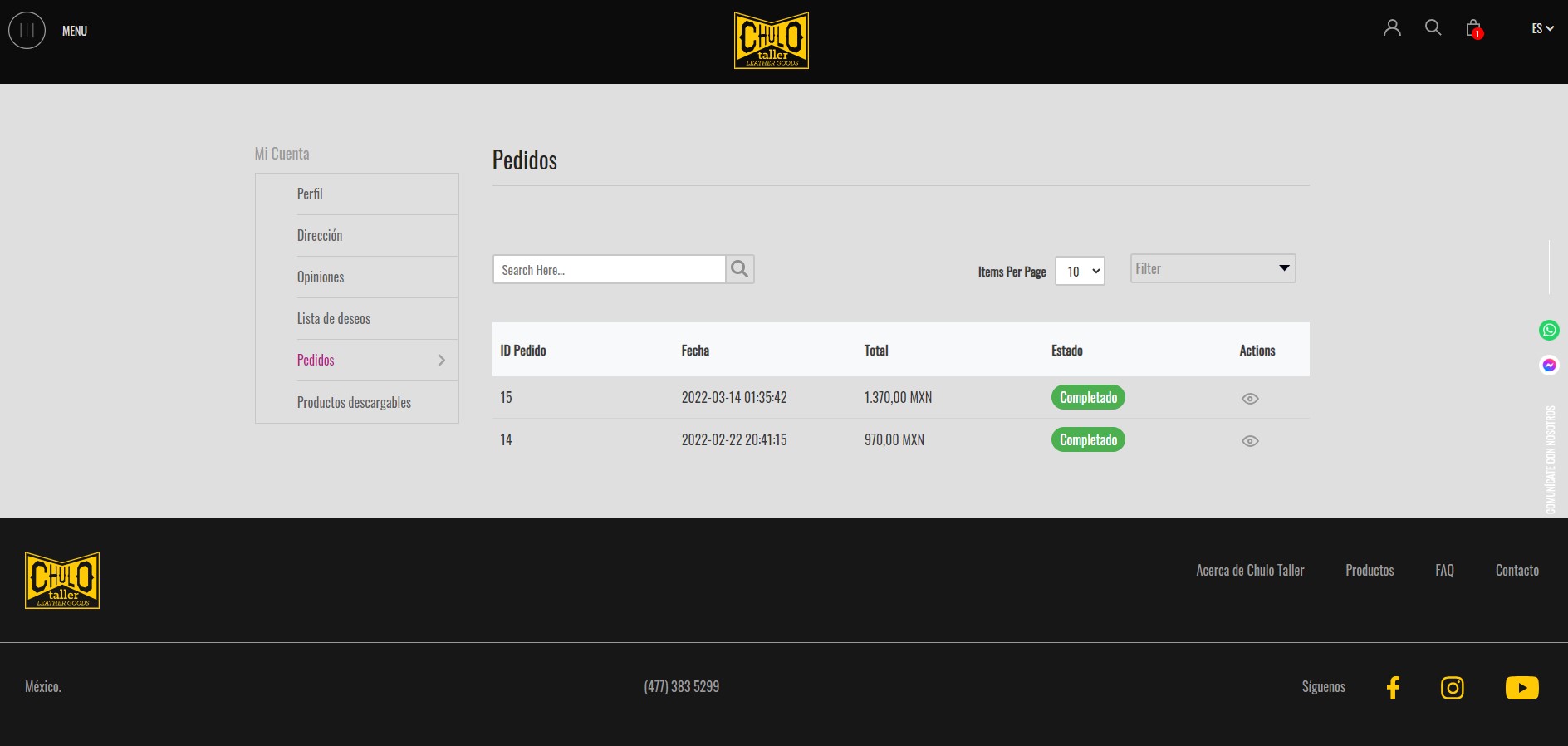The image size is (1568, 746).
Task: Open the Filter dropdown
Action: 1213,268
